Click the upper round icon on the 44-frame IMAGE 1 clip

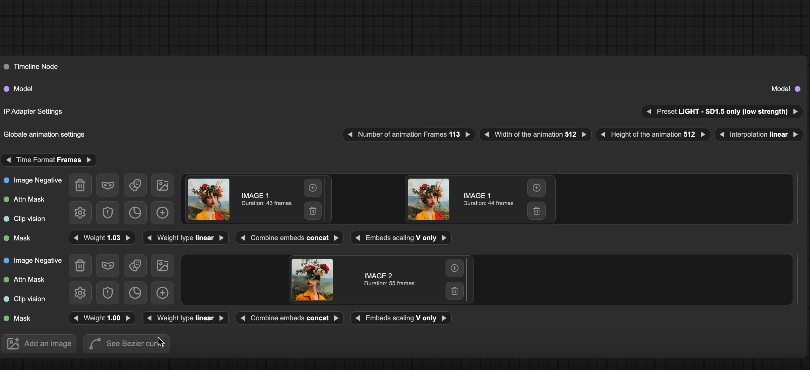pyautogui.click(x=536, y=188)
